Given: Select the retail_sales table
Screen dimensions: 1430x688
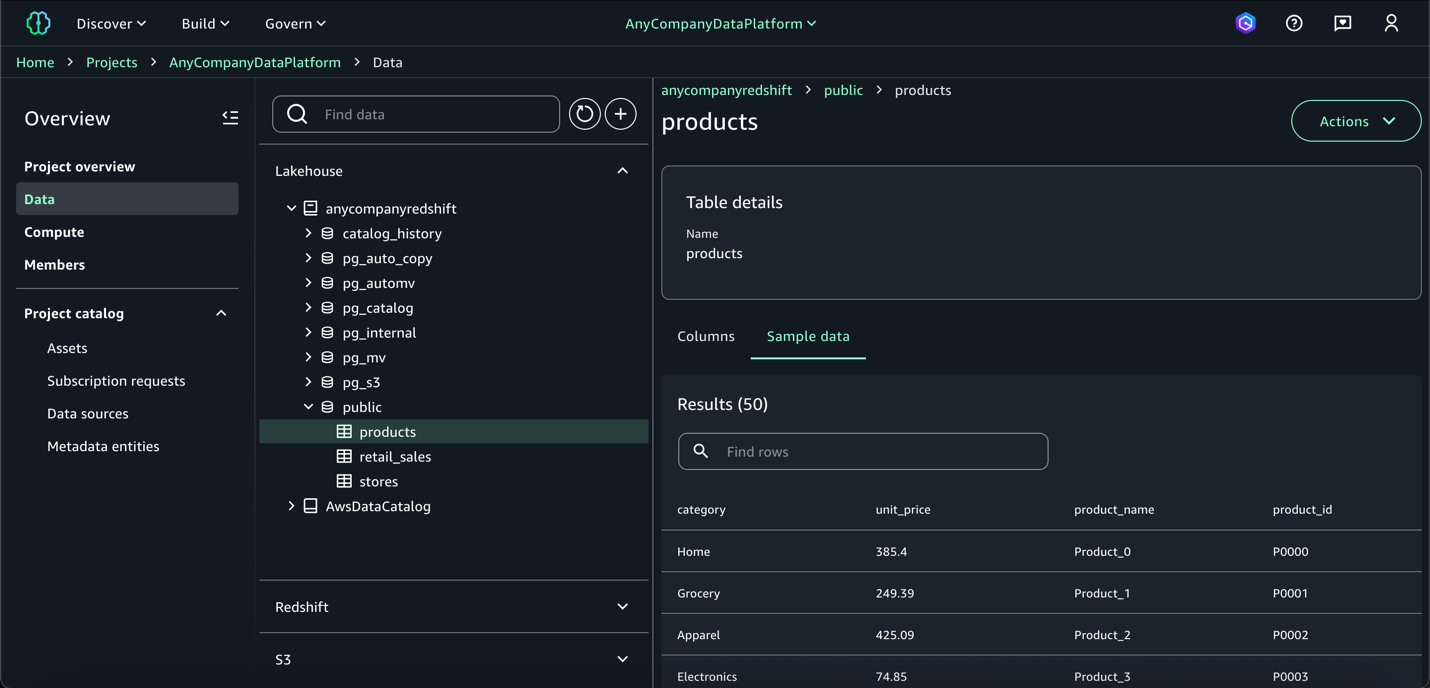Looking at the screenshot, I should pyautogui.click(x=395, y=457).
